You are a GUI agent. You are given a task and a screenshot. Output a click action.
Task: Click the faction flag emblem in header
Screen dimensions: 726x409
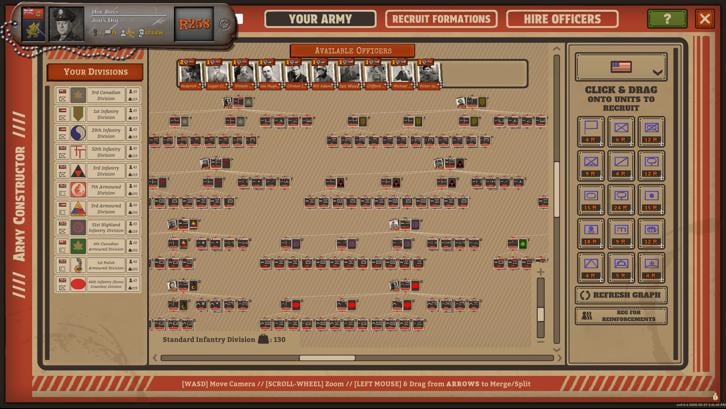point(33,24)
